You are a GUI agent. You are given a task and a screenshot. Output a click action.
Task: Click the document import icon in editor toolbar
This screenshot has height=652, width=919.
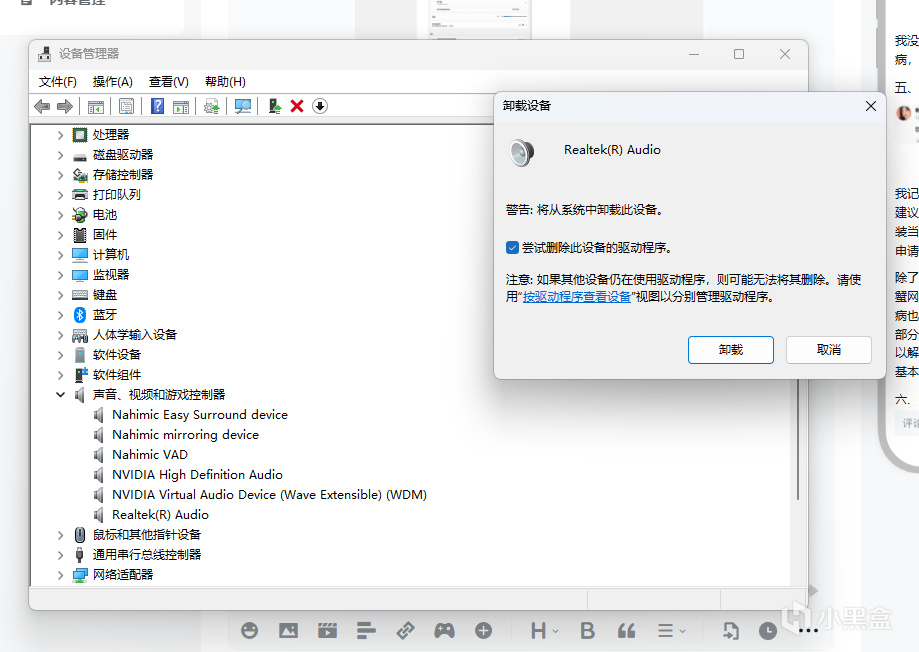tap(730, 631)
